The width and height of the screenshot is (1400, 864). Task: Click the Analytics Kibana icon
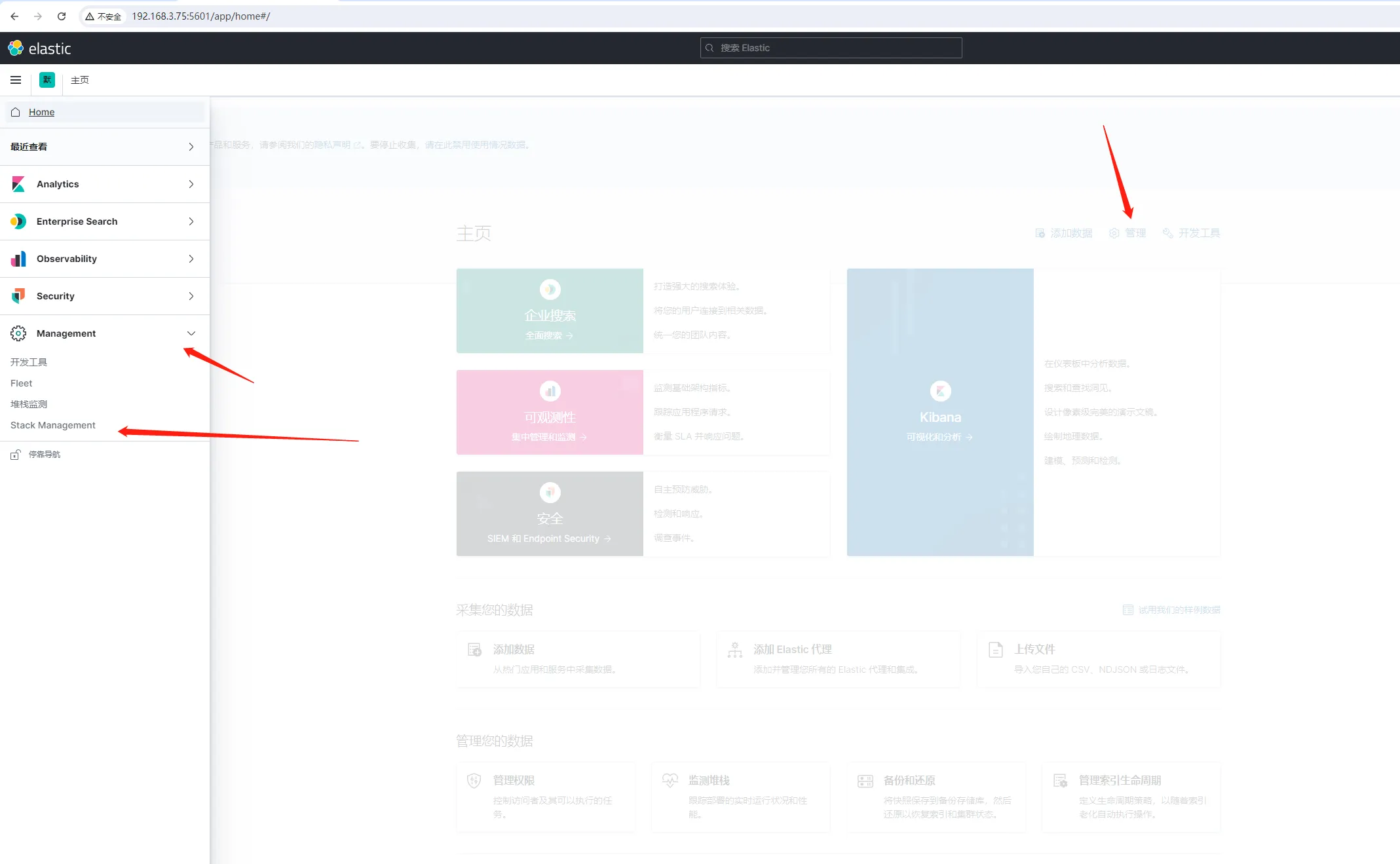click(x=18, y=184)
